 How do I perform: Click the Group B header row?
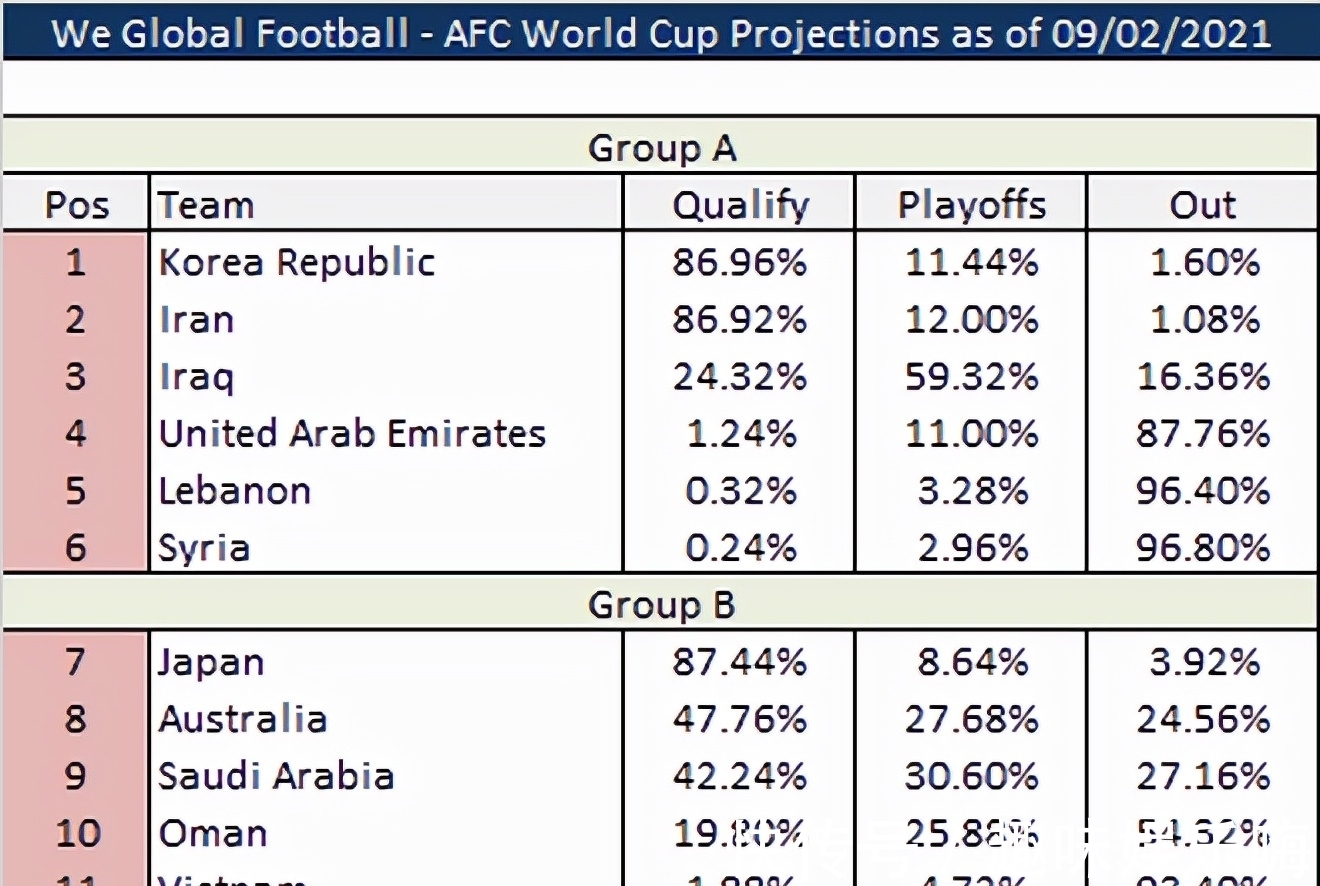coord(661,605)
